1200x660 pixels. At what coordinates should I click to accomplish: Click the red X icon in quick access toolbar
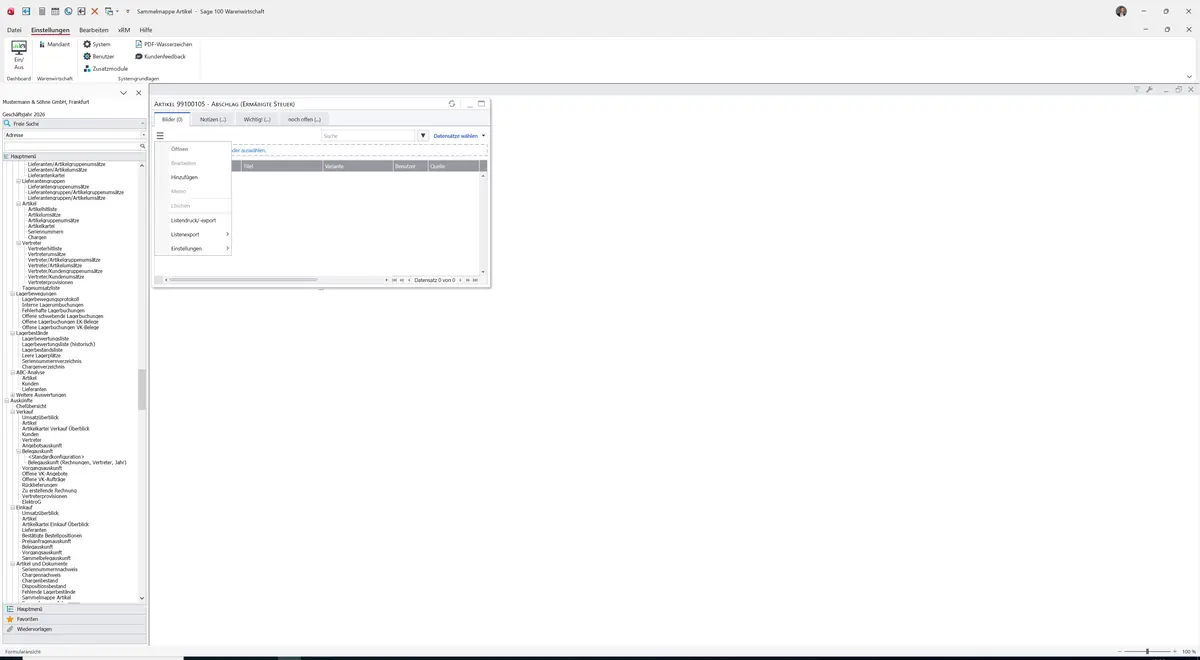click(x=95, y=11)
